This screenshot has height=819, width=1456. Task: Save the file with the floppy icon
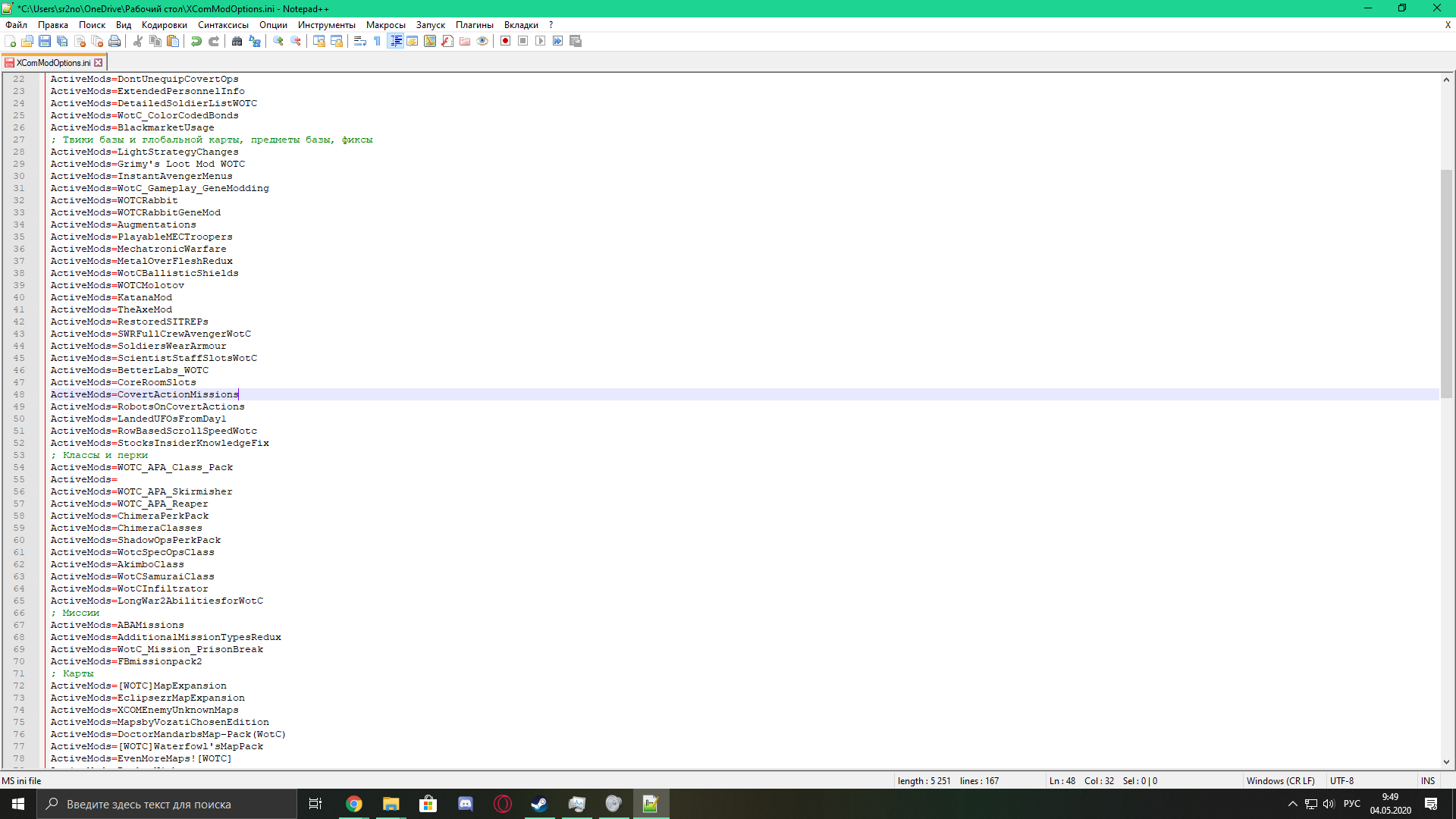[45, 41]
